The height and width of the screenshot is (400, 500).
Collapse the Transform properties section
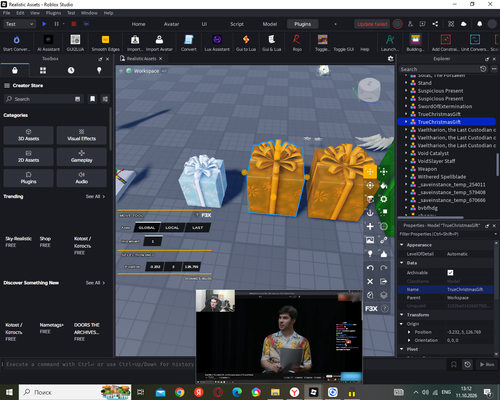pos(402,315)
